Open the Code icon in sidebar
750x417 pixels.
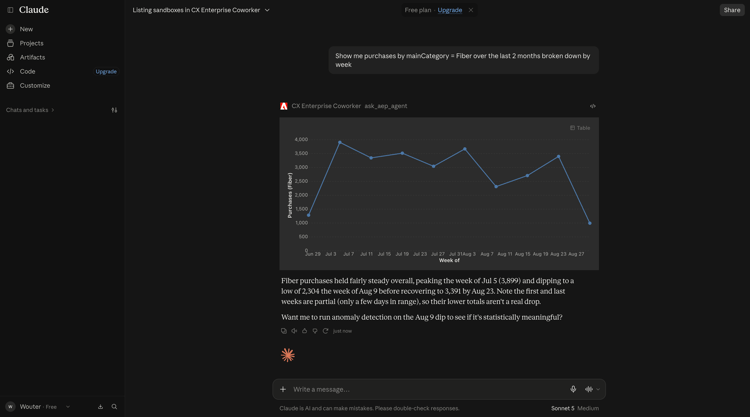click(x=10, y=71)
